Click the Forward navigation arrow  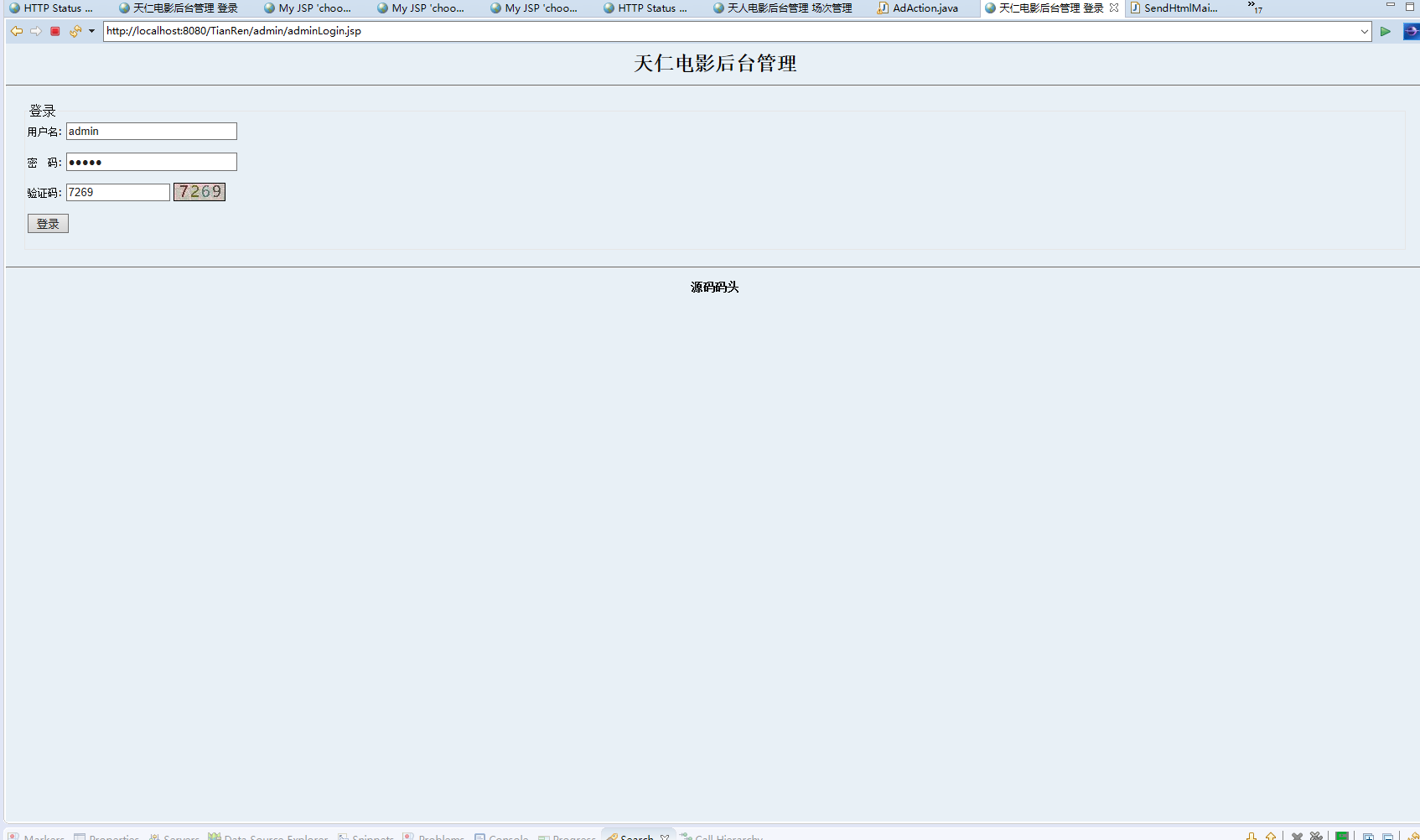36,31
